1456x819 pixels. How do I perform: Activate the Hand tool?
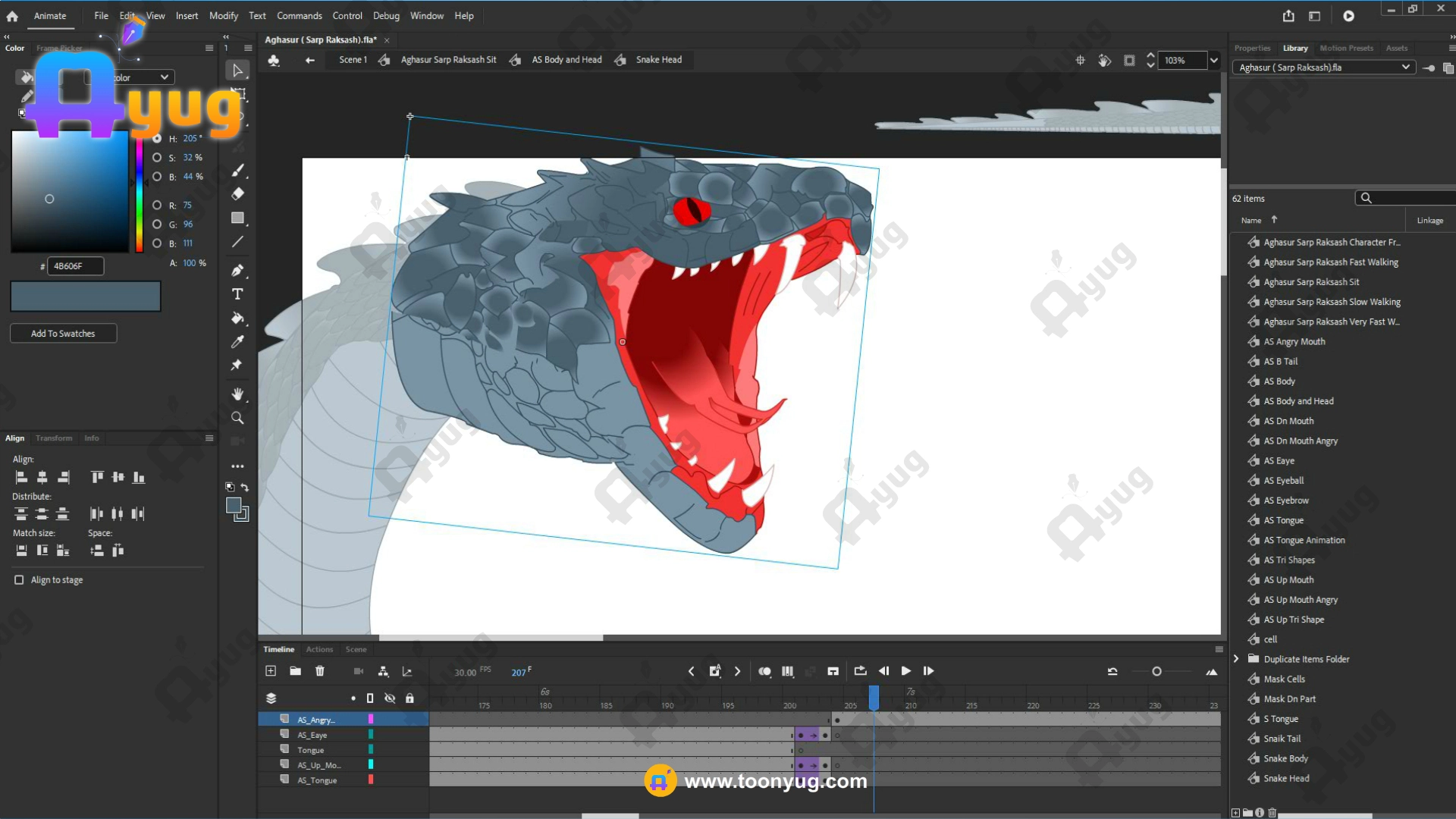coord(237,394)
